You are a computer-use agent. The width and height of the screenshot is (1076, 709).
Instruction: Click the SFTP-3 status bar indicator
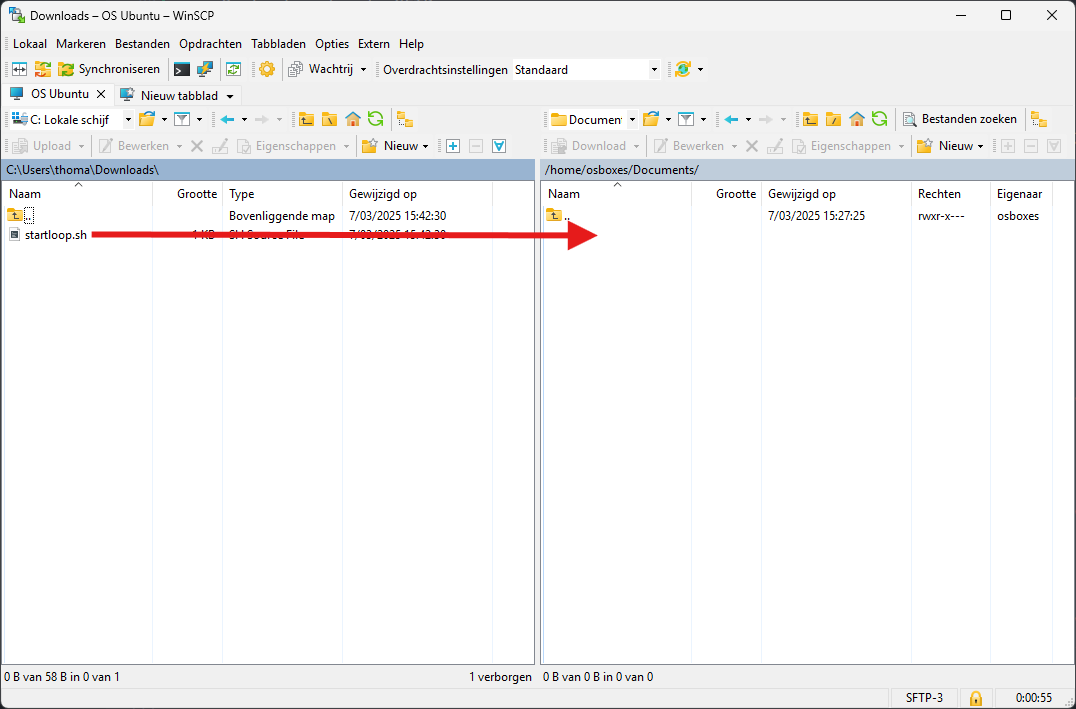[923, 697]
